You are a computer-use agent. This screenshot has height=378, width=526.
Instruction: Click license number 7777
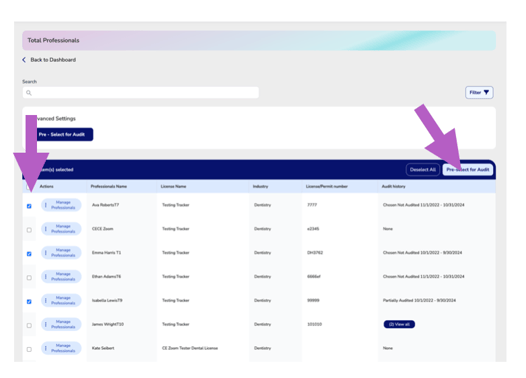312,205
